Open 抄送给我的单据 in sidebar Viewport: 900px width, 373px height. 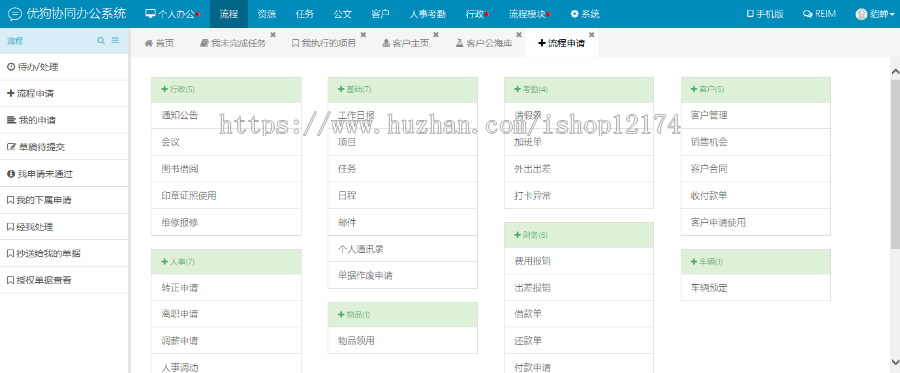[65, 254]
